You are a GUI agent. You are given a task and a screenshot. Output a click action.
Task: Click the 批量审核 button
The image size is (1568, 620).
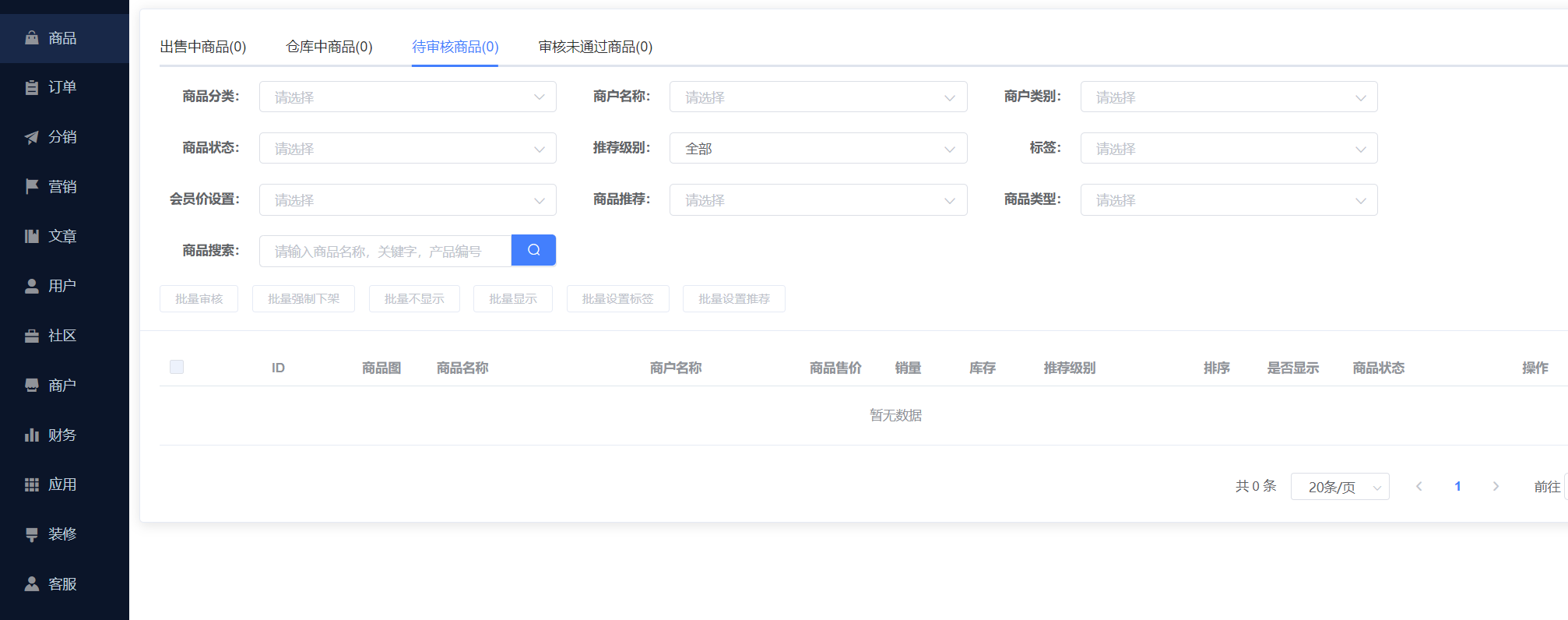[199, 298]
